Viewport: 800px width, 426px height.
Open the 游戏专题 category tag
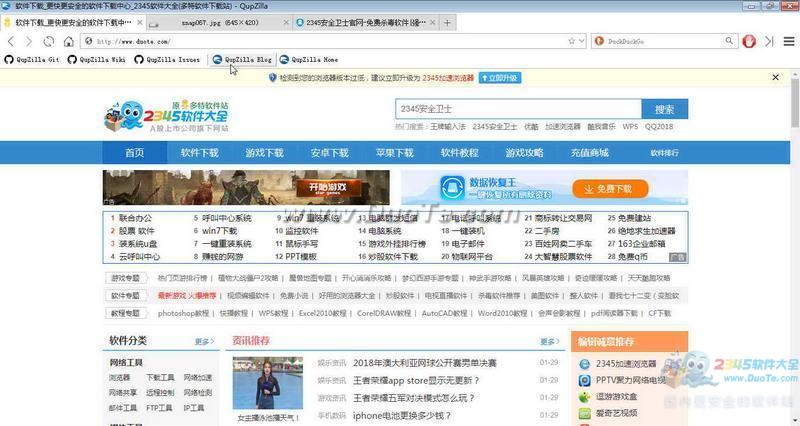[x=126, y=278]
